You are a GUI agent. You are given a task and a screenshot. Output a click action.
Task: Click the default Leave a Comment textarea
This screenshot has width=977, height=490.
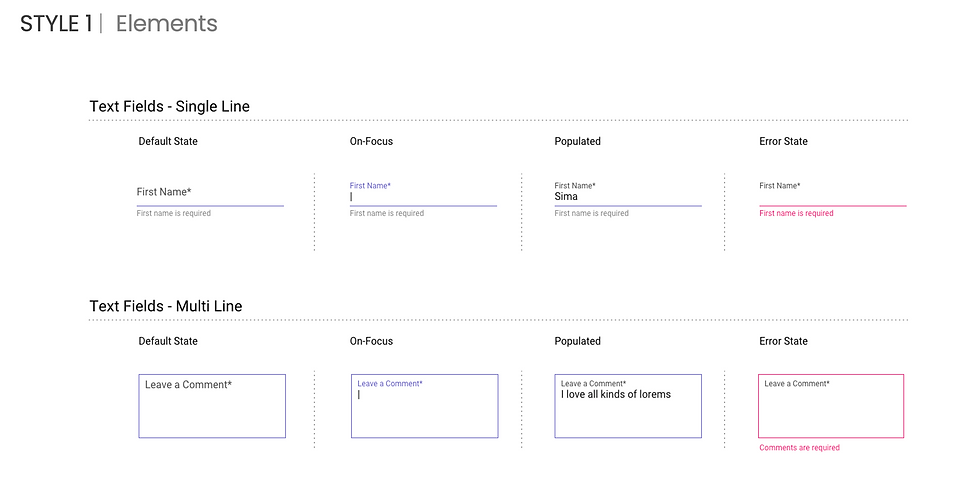click(x=212, y=406)
